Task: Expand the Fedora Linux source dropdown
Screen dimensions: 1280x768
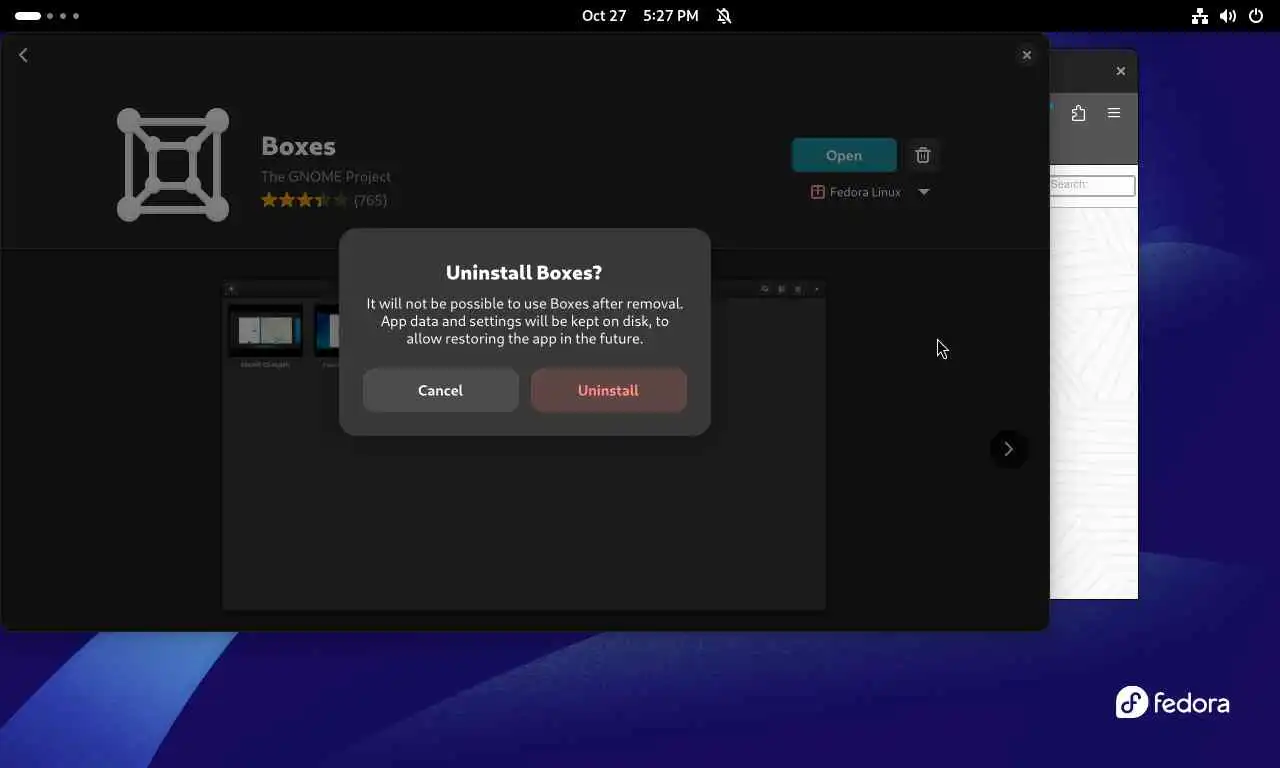Action: pyautogui.click(x=924, y=192)
